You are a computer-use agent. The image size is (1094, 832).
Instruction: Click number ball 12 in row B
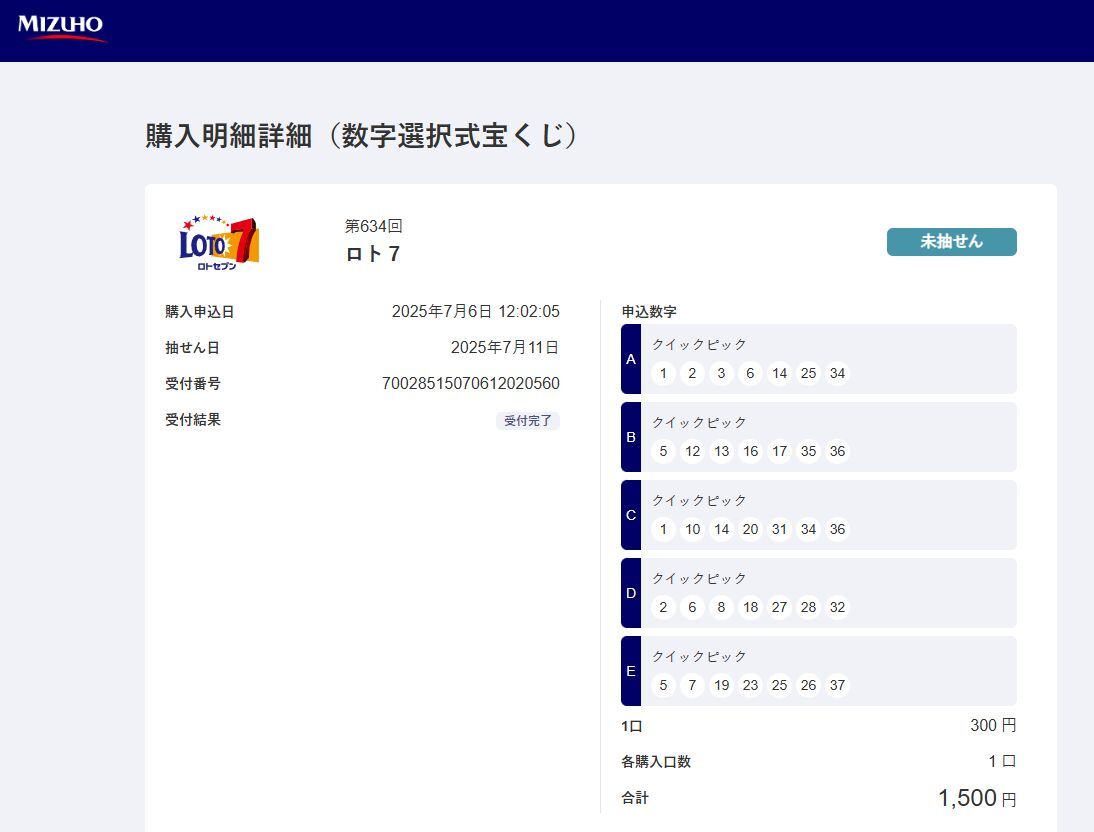coord(692,452)
